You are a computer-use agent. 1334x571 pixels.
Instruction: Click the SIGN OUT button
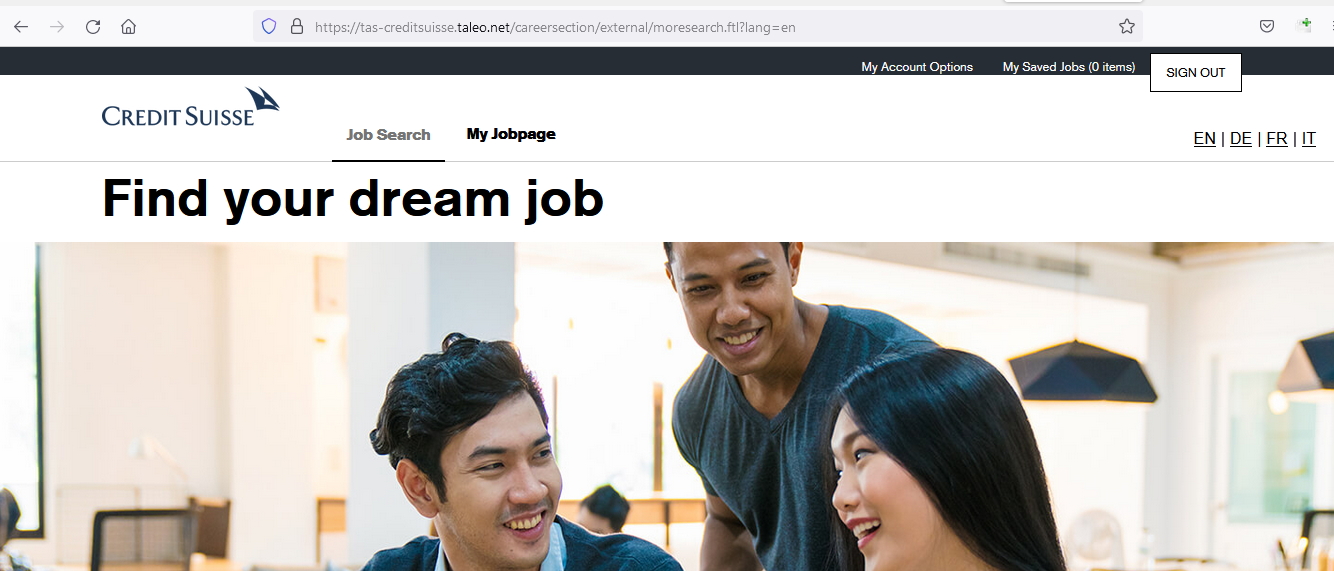[1196, 73]
